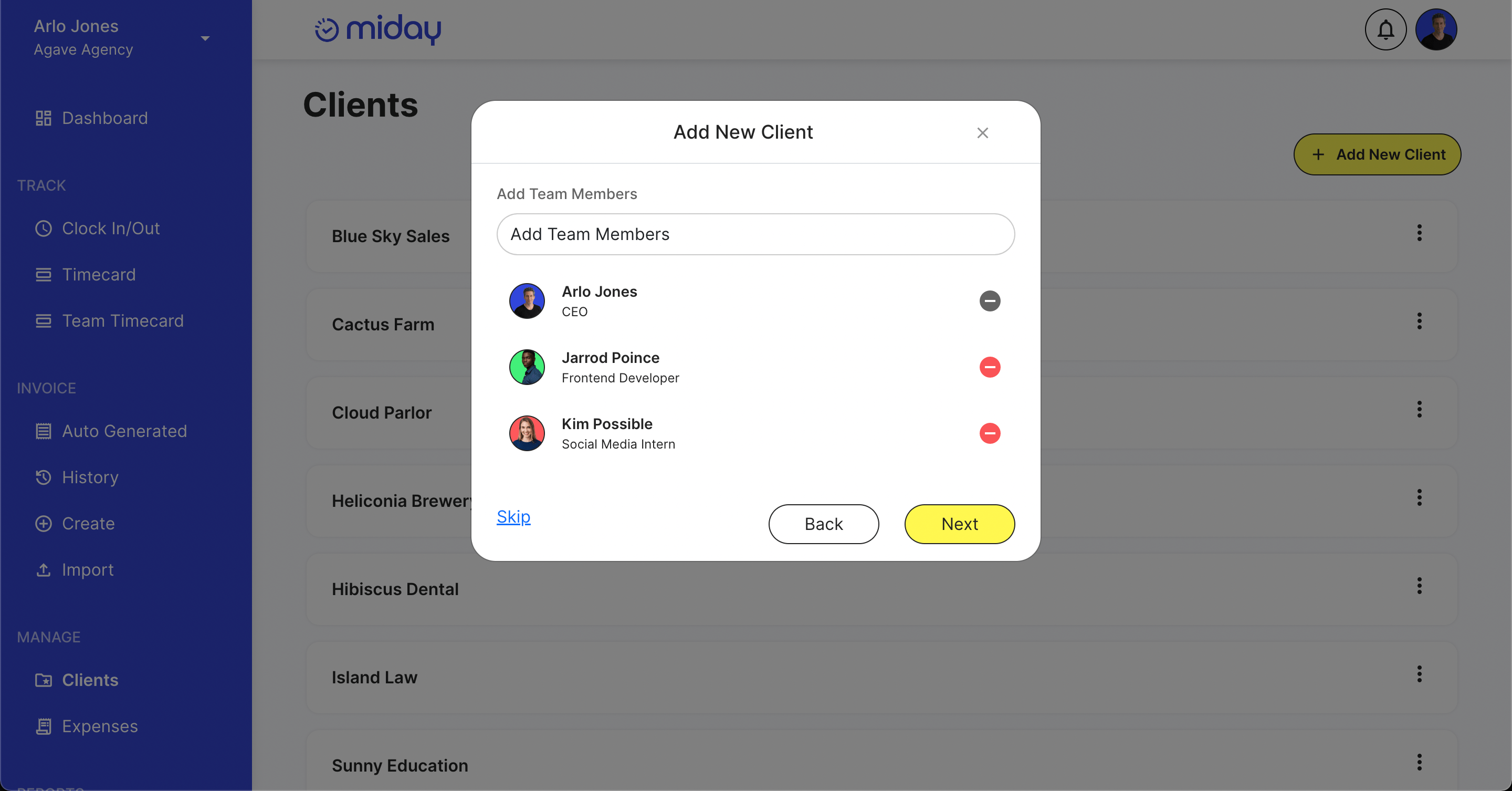The width and height of the screenshot is (1512, 791).
Task: Remove Kim Possible from team members
Action: click(988, 433)
